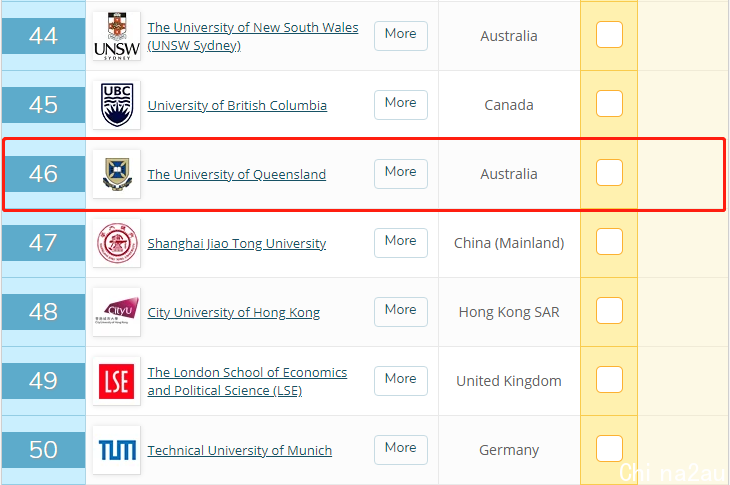Image resolution: width=730 pixels, height=485 pixels.
Task: Expand More for University of British Columbia
Action: click(x=401, y=105)
